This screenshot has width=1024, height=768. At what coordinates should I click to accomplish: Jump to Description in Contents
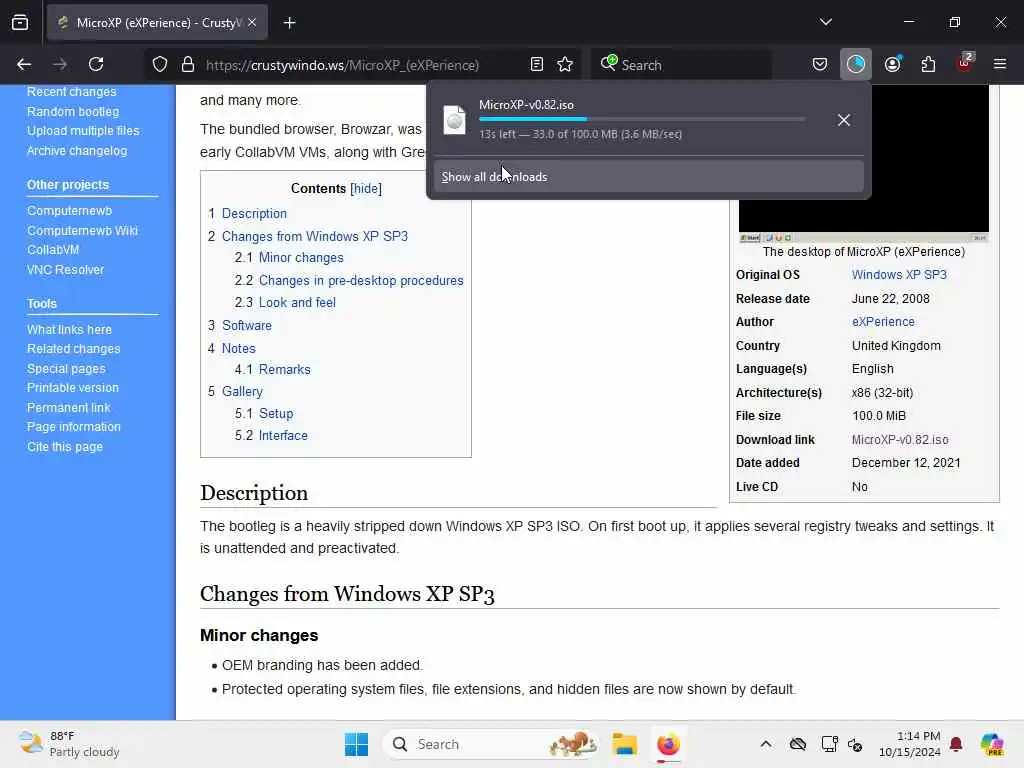(x=254, y=214)
